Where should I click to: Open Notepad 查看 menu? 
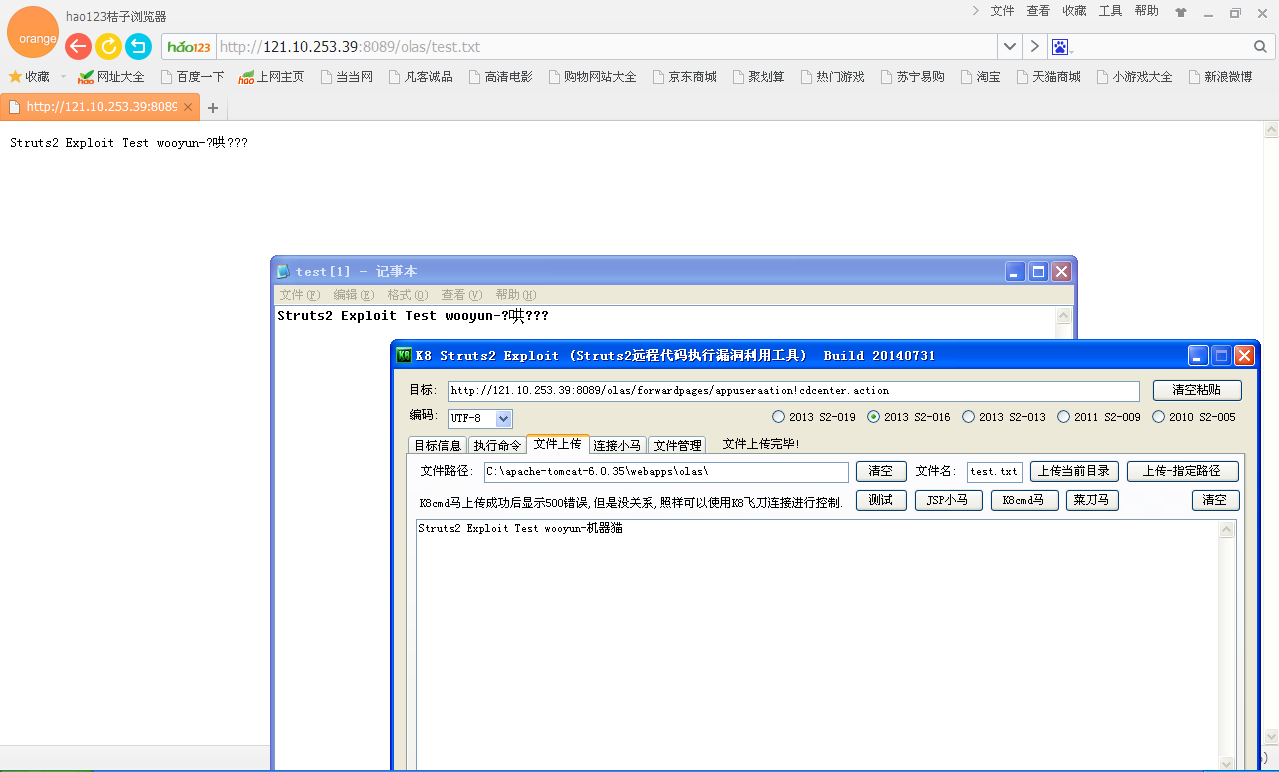[462, 295]
